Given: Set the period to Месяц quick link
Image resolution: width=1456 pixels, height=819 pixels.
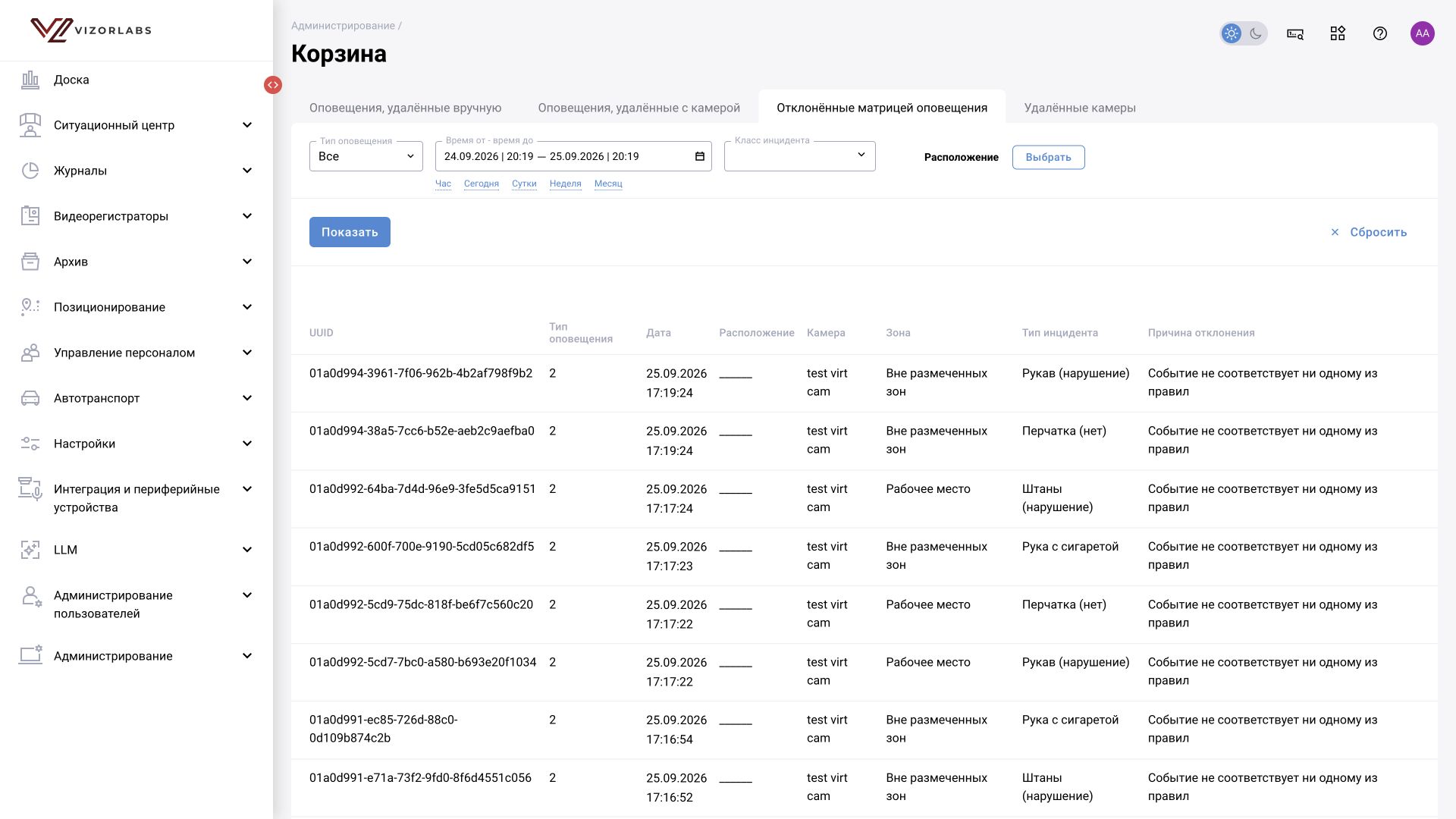Looking at the screenshot, I should (x=608, y=184).
